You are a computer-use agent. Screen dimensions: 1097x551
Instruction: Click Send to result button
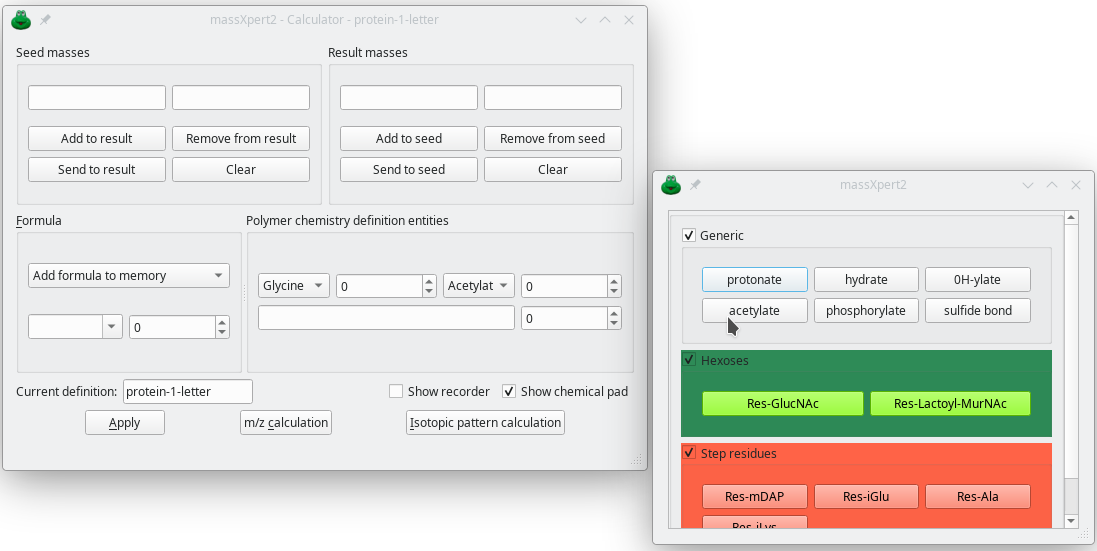coord(97,169)
